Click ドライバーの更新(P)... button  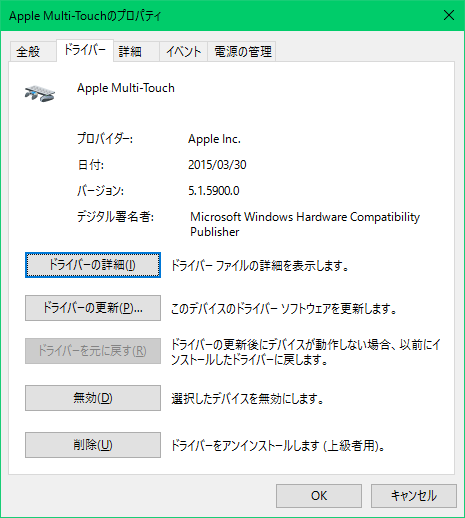(93, 308)
